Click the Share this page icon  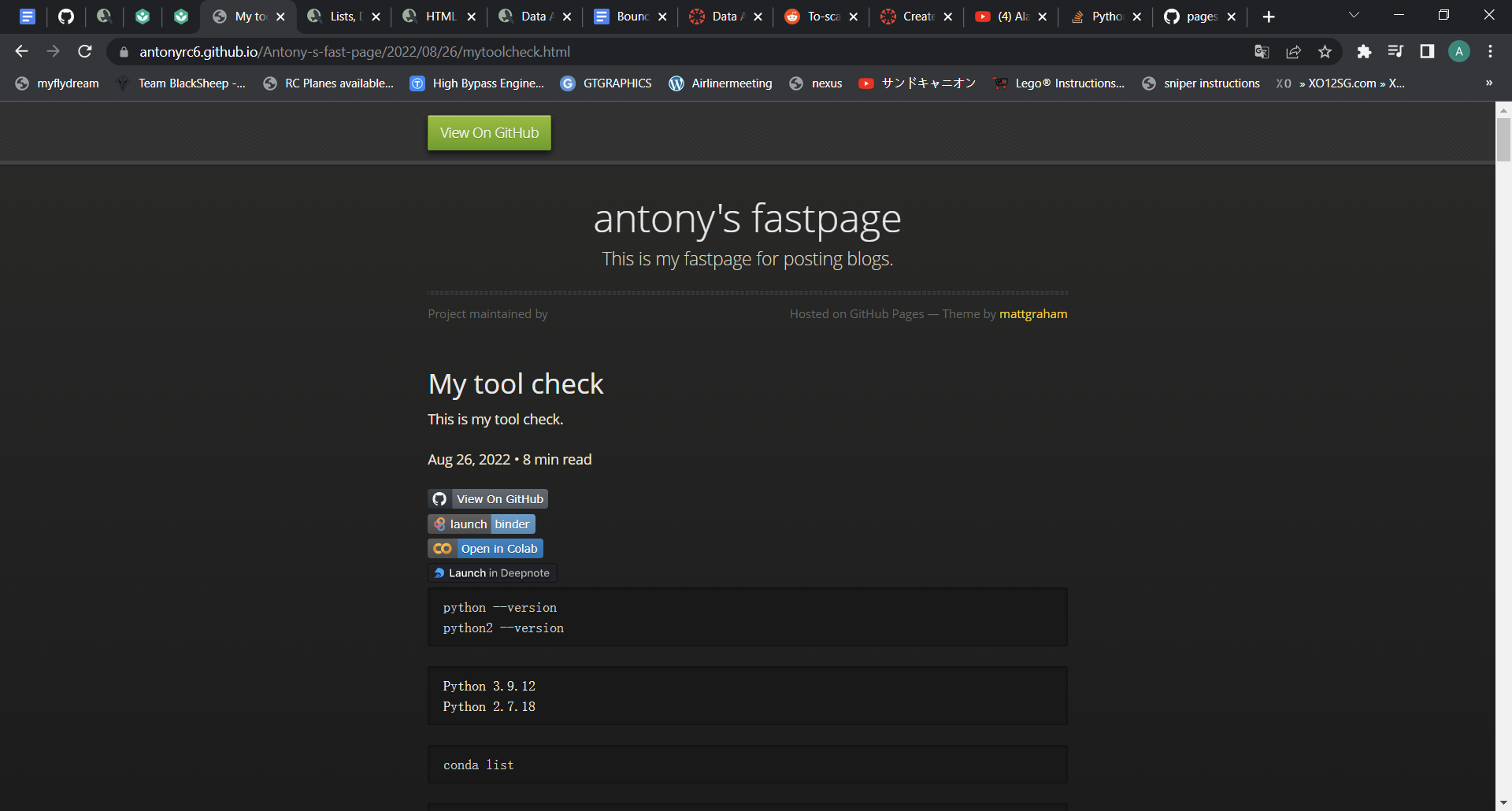click(x=1293, y=51)
